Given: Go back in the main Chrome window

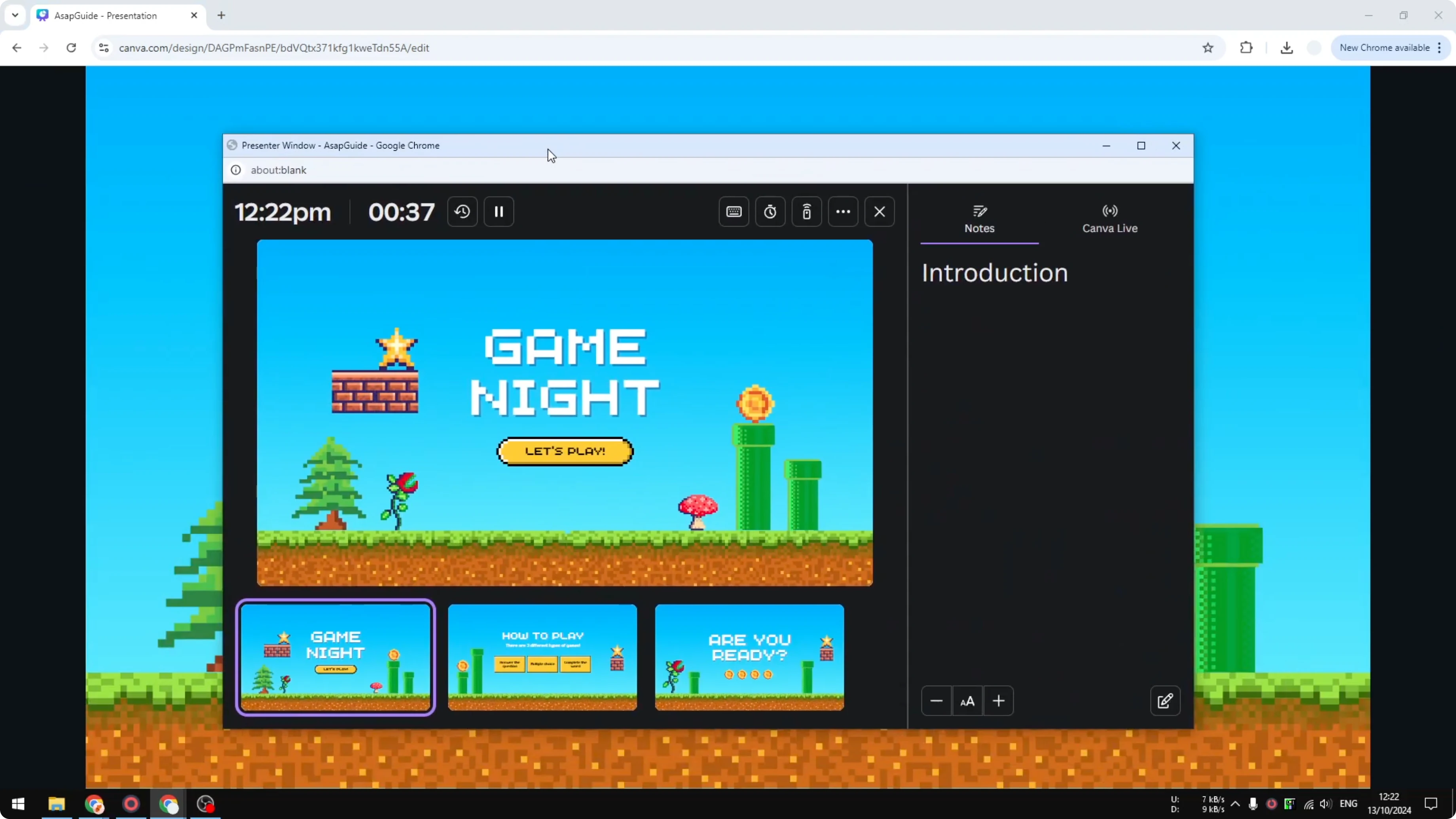Looking at the screenshot, I should [x=16, y=47].
